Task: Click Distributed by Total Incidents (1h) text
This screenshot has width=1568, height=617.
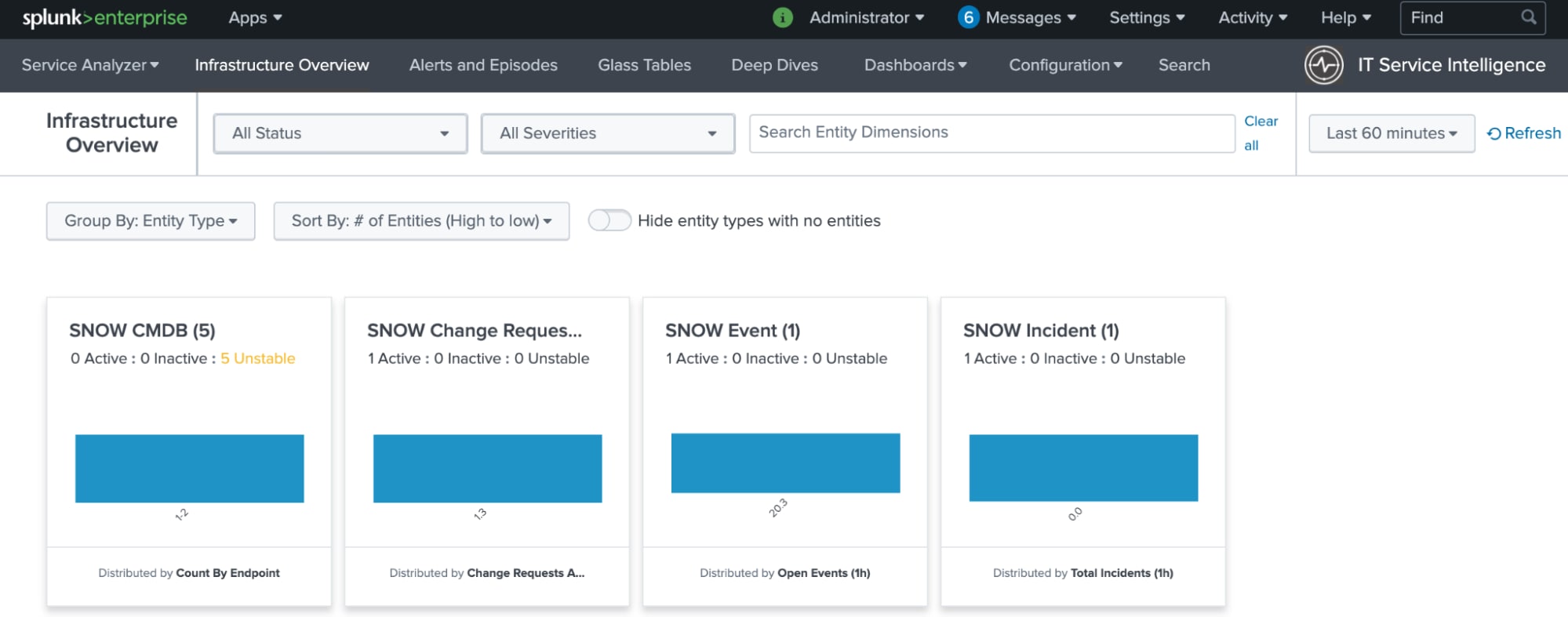Action: click(1083, 573)
